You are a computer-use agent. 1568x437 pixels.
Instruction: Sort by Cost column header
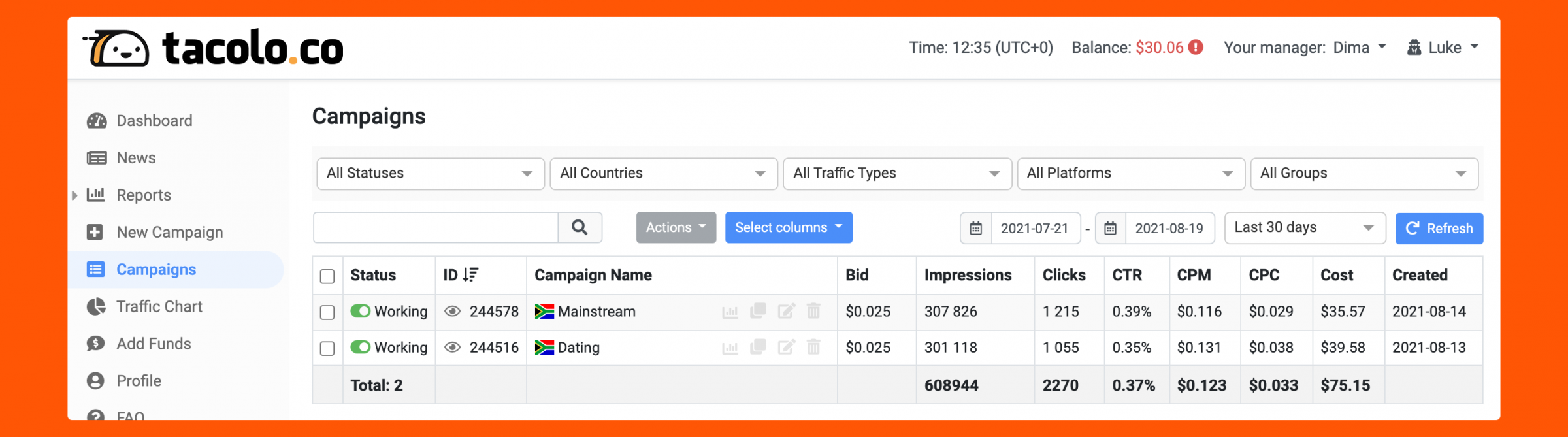tap(1337, 275)
